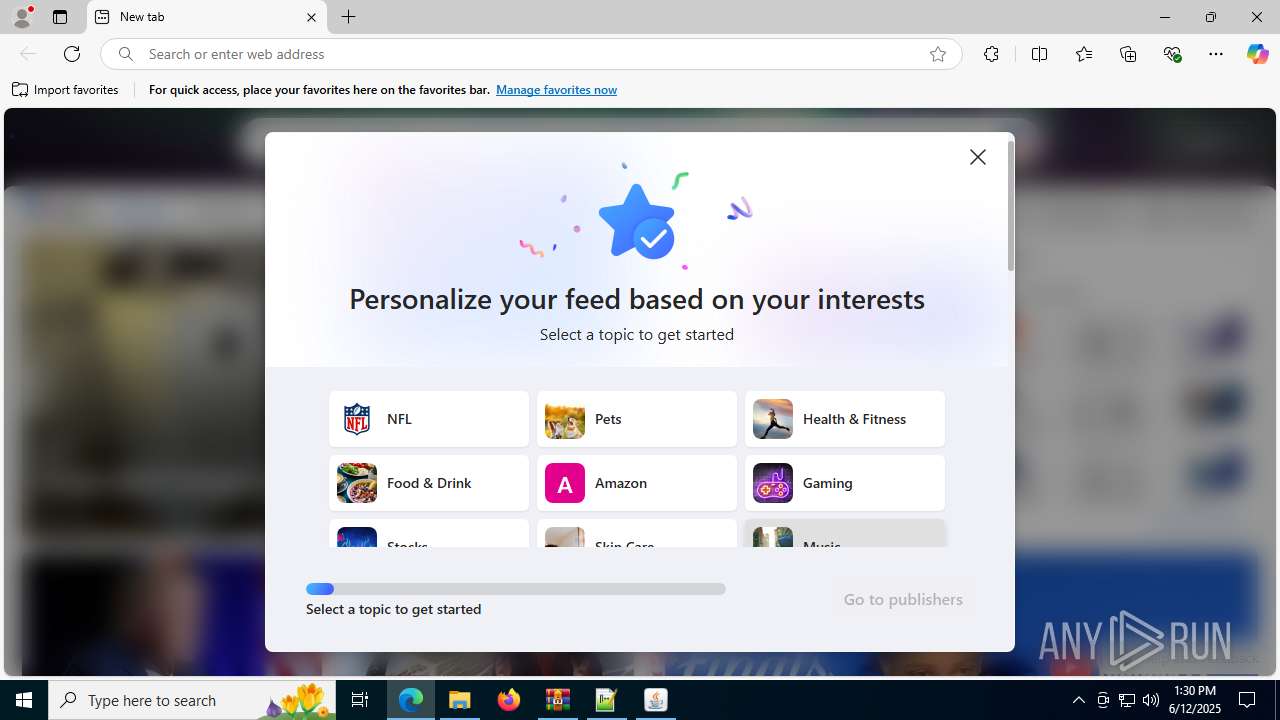
Task: Close the New tab tab
Action: point(311,17)
